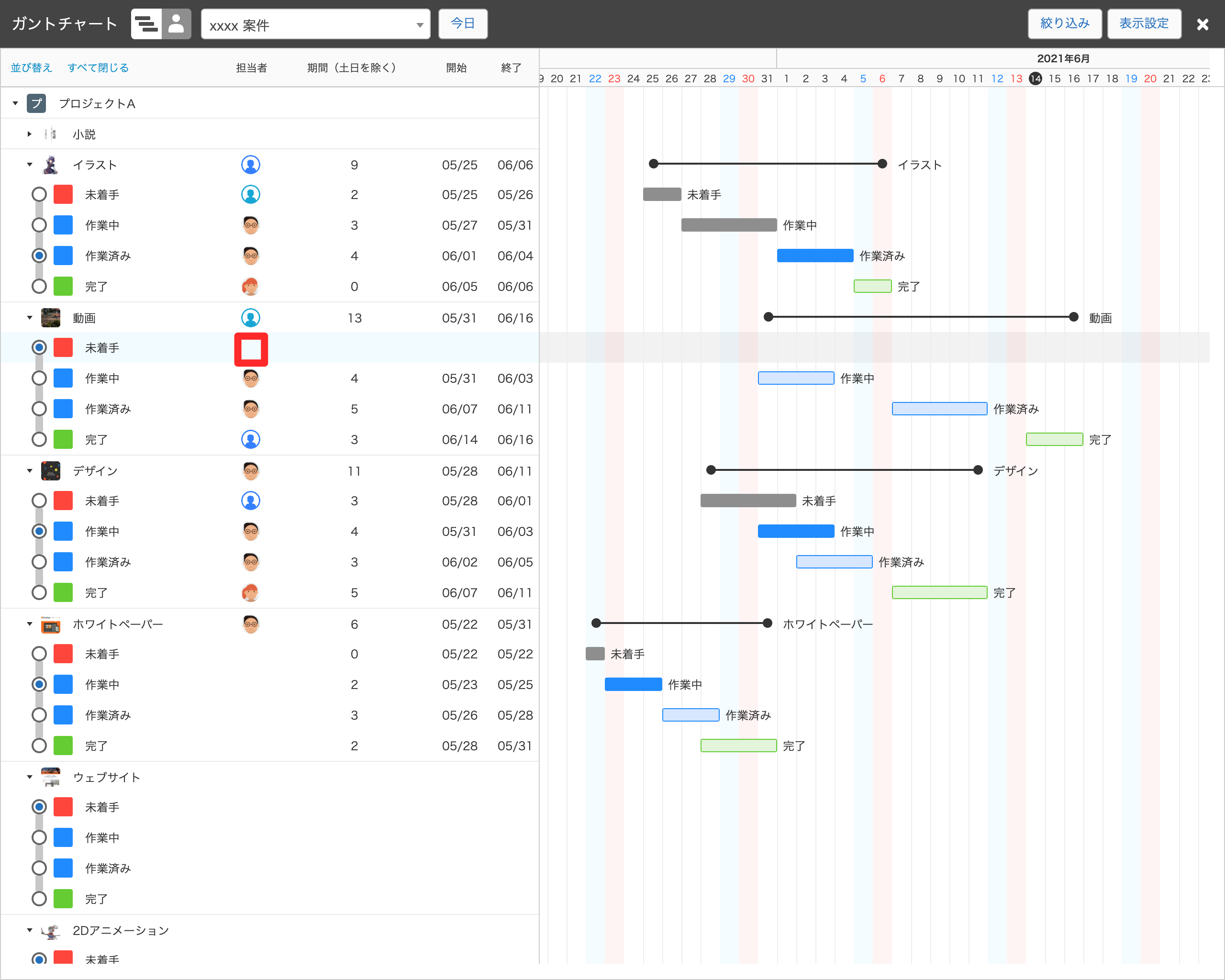Click the 今日 button
Image resolution: width=1225 pixels, height=980 pixels.
tap(463, 24)
